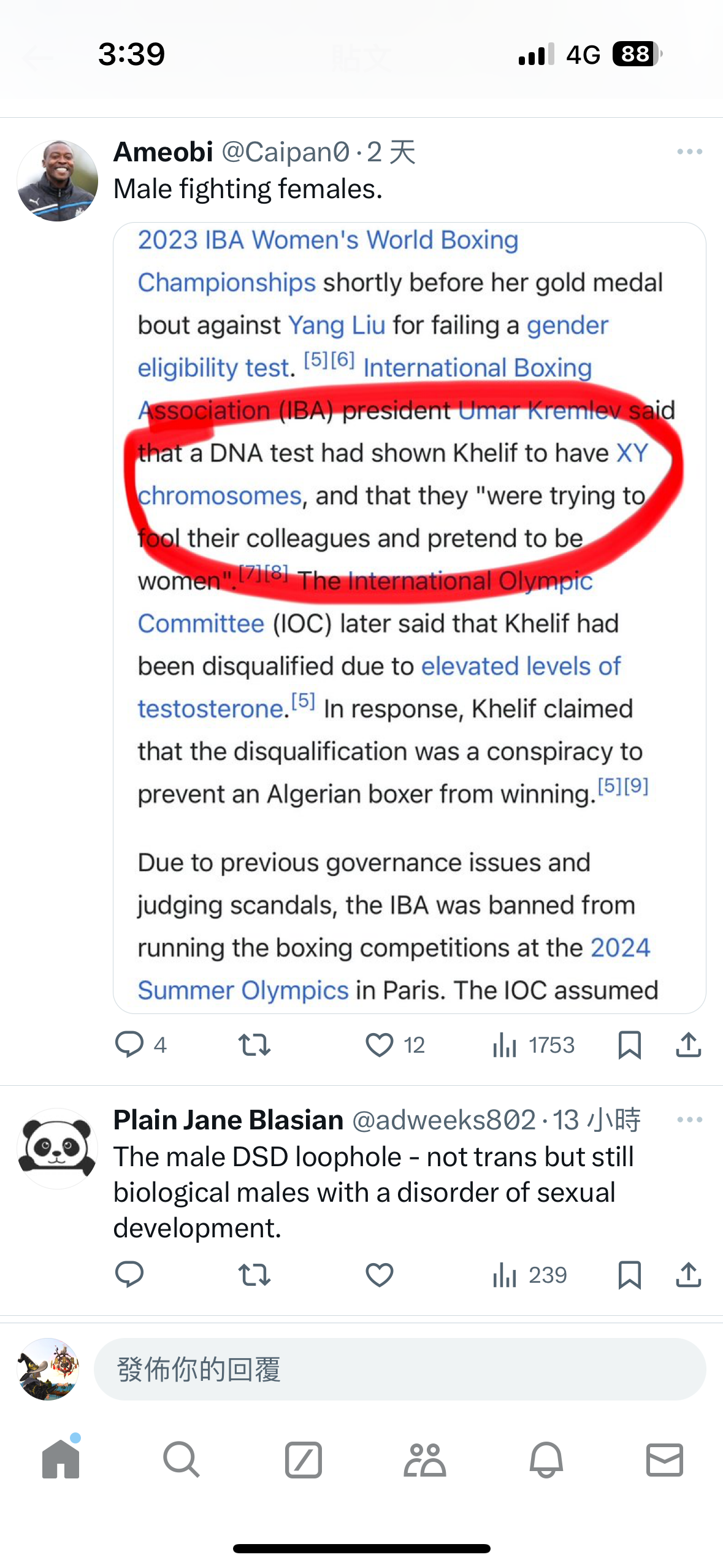Open Communities tab in bottom bar
723x1568 pixels.
pyautogui.click(x=424, y=1459)
